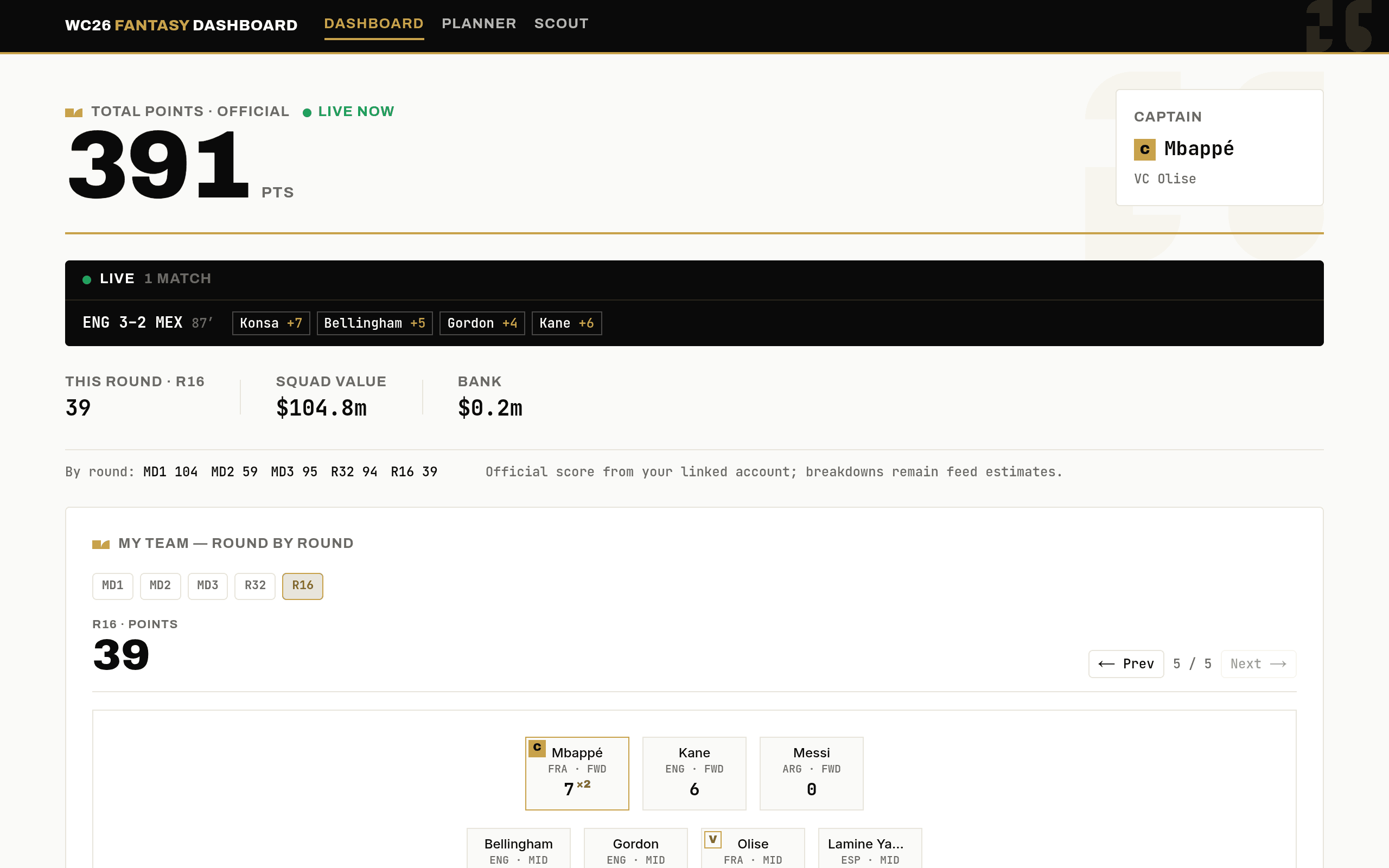1389x868 pixels.
Task: Click the C badge in Captain panel
Action: (1144, 149)
